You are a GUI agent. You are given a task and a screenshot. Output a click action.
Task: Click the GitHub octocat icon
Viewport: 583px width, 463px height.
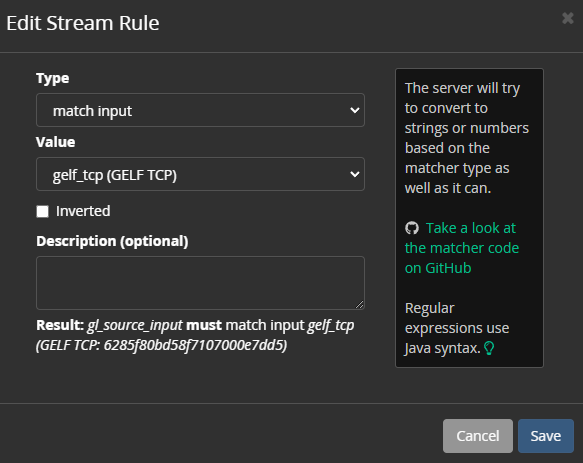click(x=412, y=228)
